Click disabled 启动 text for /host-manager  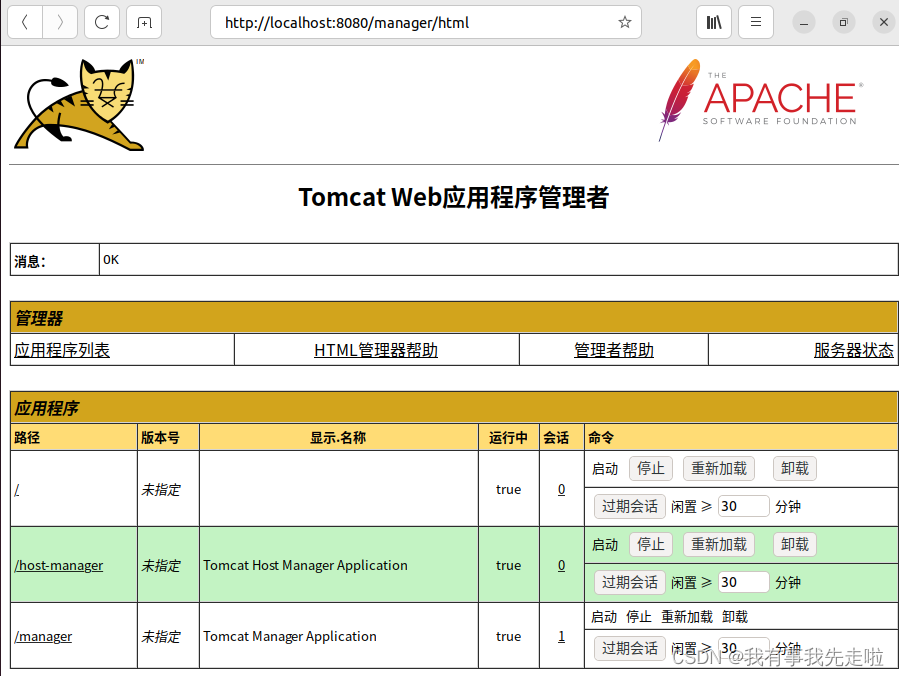[605, 545]
